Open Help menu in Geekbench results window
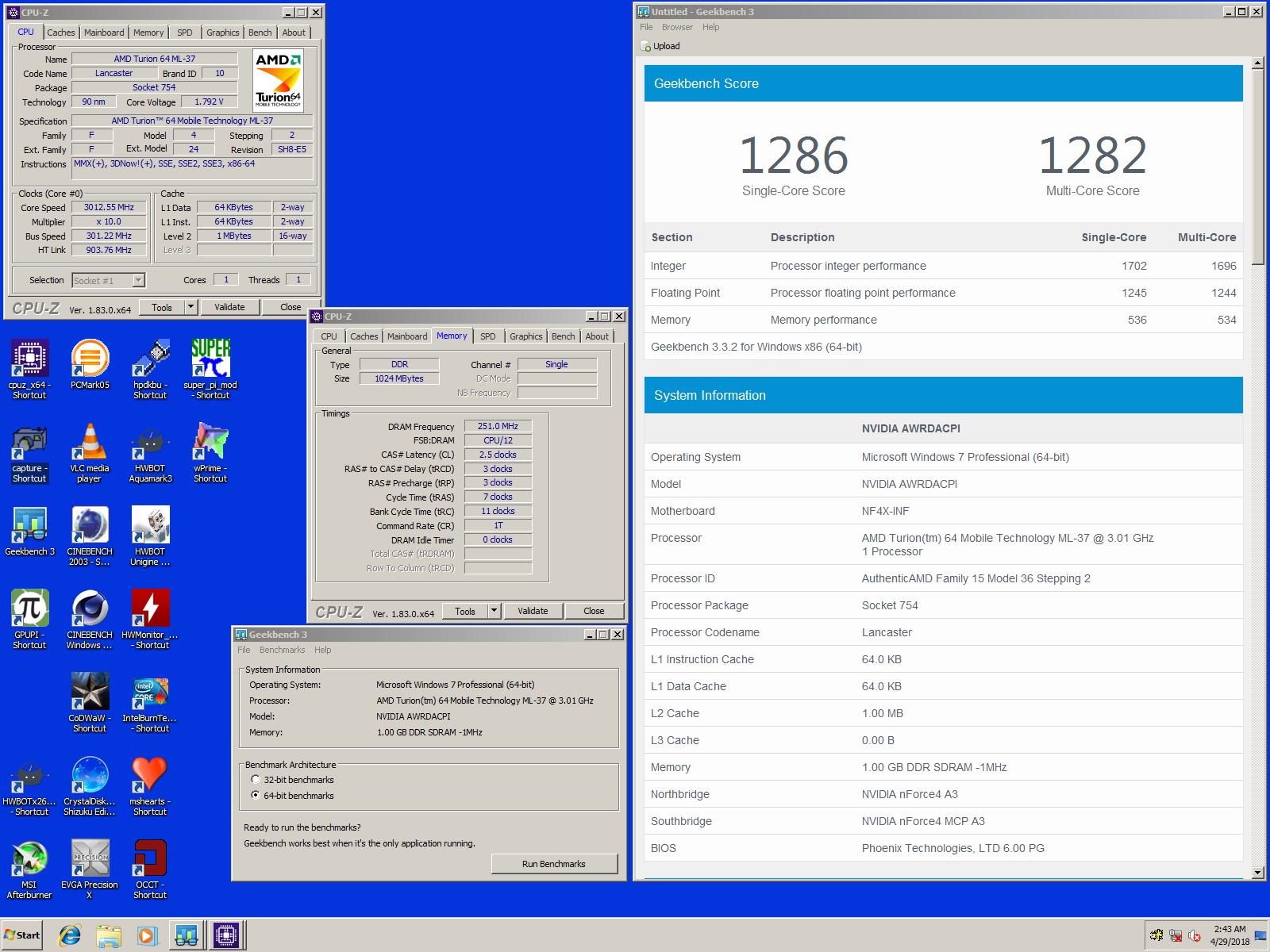Image resolution: width=1270 pixels, height=952 pixels. click(710, 27)
